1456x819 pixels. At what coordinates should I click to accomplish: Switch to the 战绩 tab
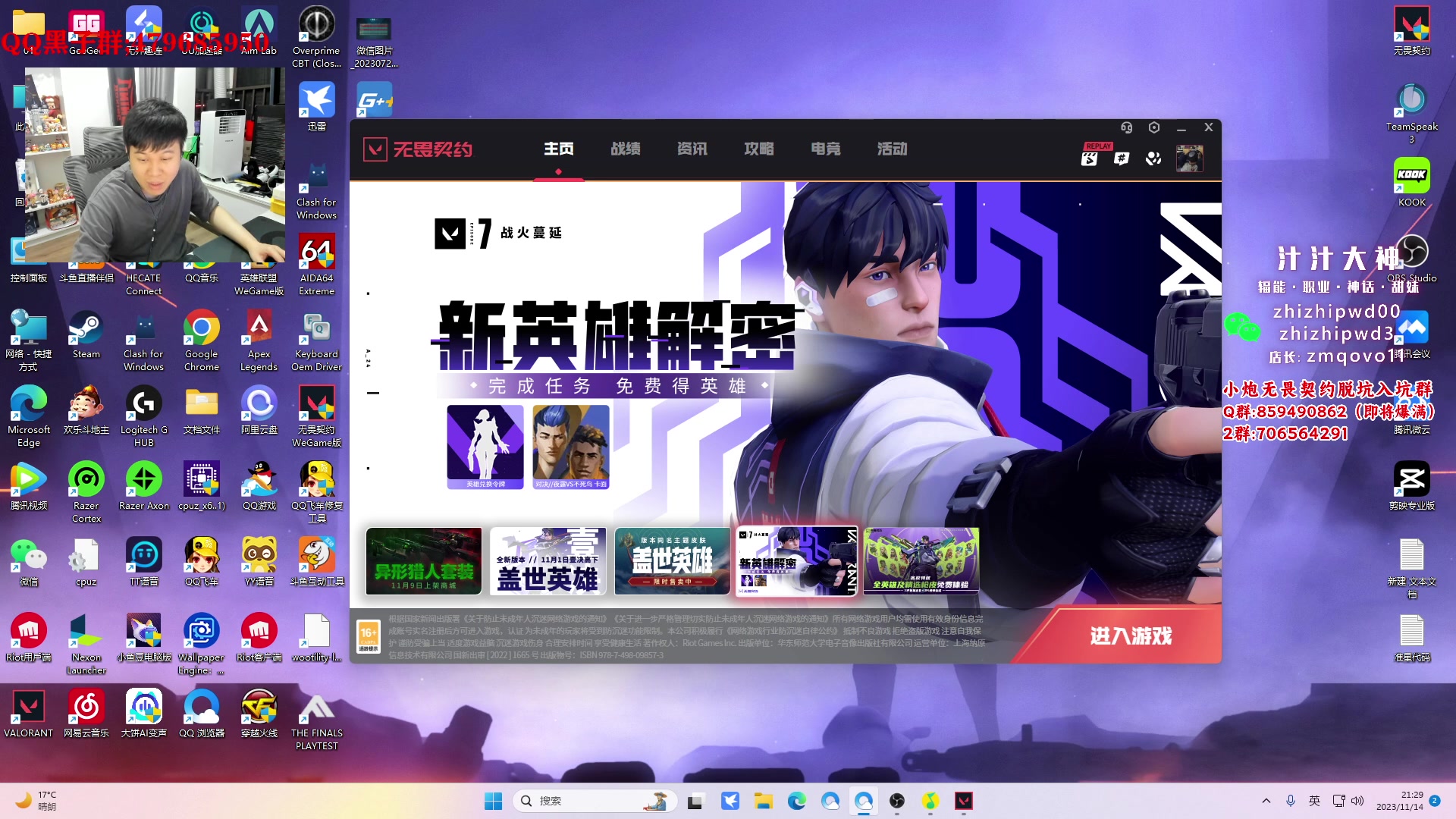tap(626, 149)
